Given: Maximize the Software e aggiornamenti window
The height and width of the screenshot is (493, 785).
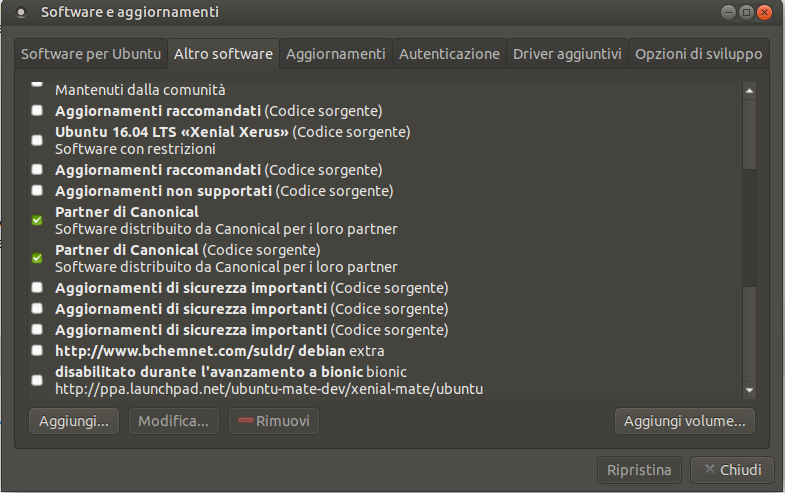Looking at the screenshot, I should [x=746, y=13].
